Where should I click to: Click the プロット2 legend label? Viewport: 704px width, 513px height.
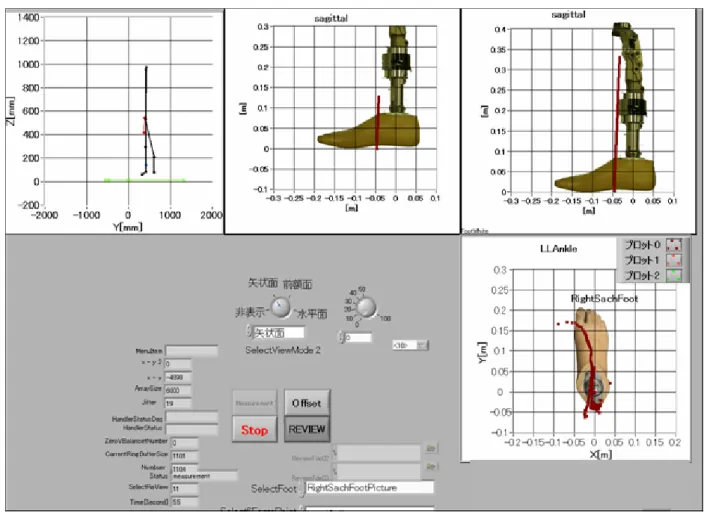pyautogui.click(x=642, y=276)
